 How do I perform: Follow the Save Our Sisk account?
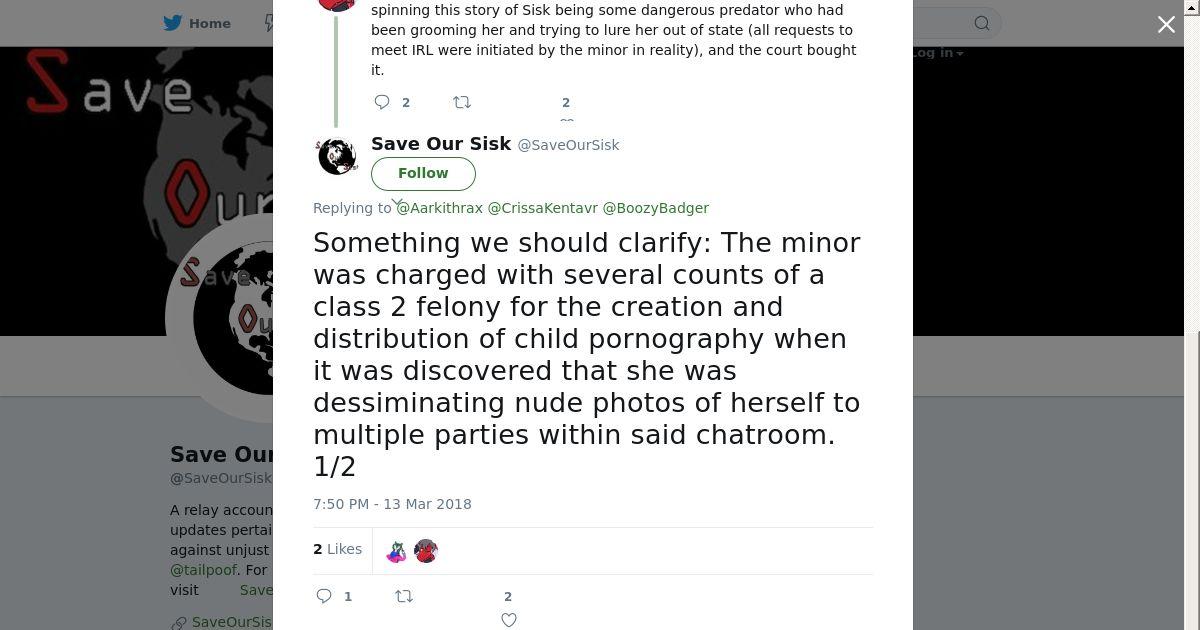click(x=423, y=173)
